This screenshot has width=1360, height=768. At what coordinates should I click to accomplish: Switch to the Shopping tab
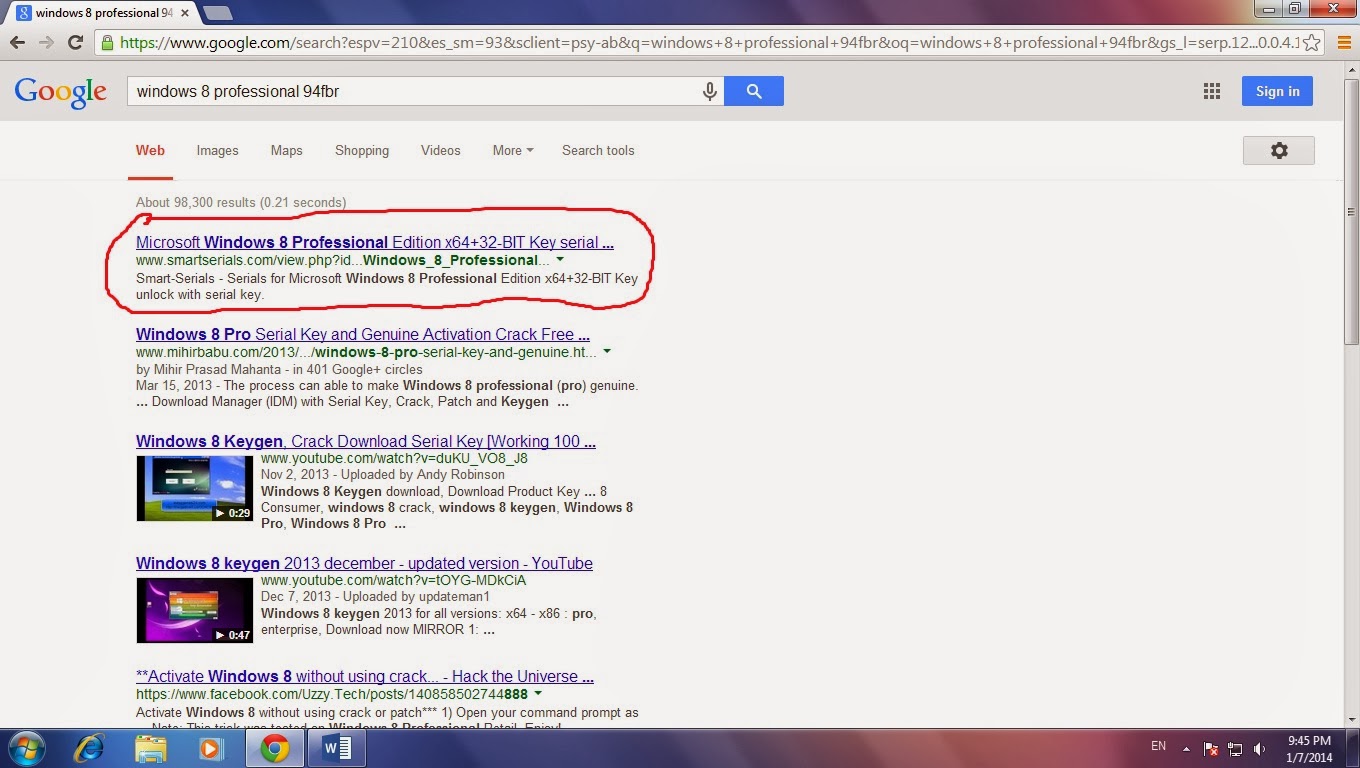[362, 150]
